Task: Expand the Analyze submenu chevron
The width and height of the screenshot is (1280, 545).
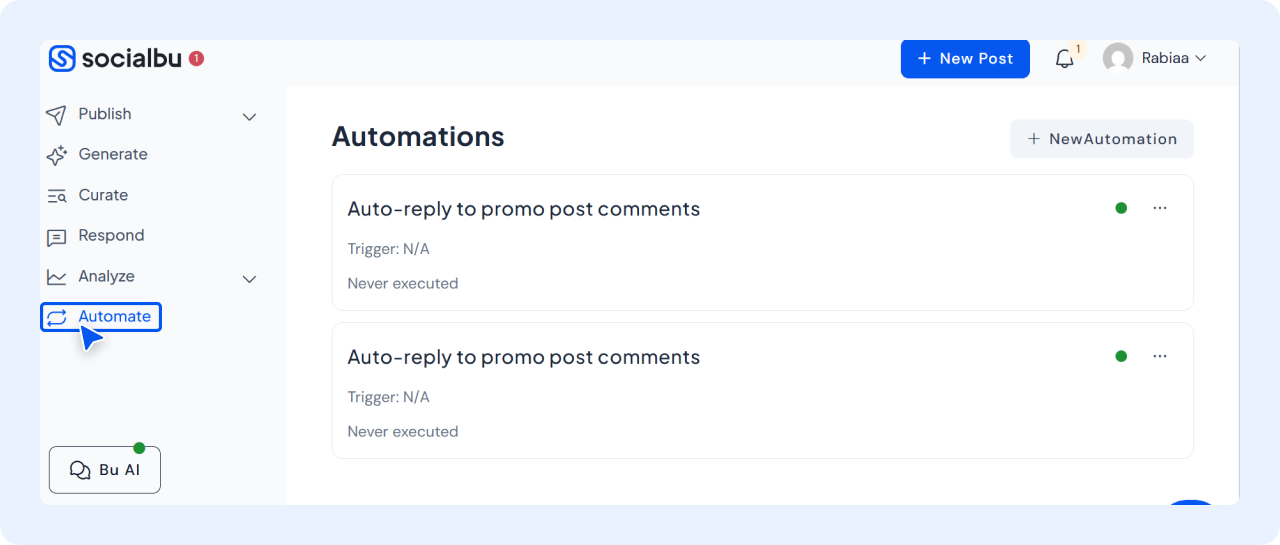Action: pyautogui.click(x=250, y=279)
